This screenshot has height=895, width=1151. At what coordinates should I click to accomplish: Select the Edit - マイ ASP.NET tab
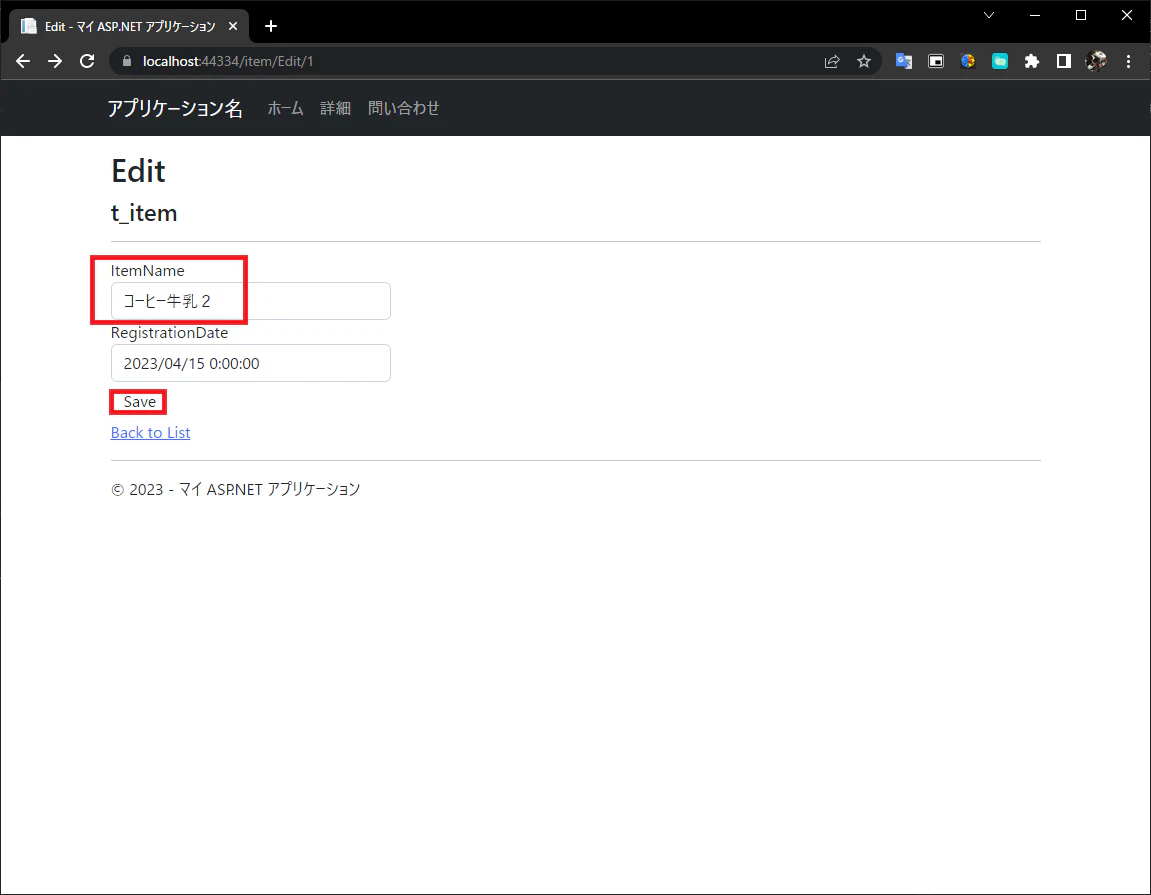pyautogui.click(x=129, y=26)
